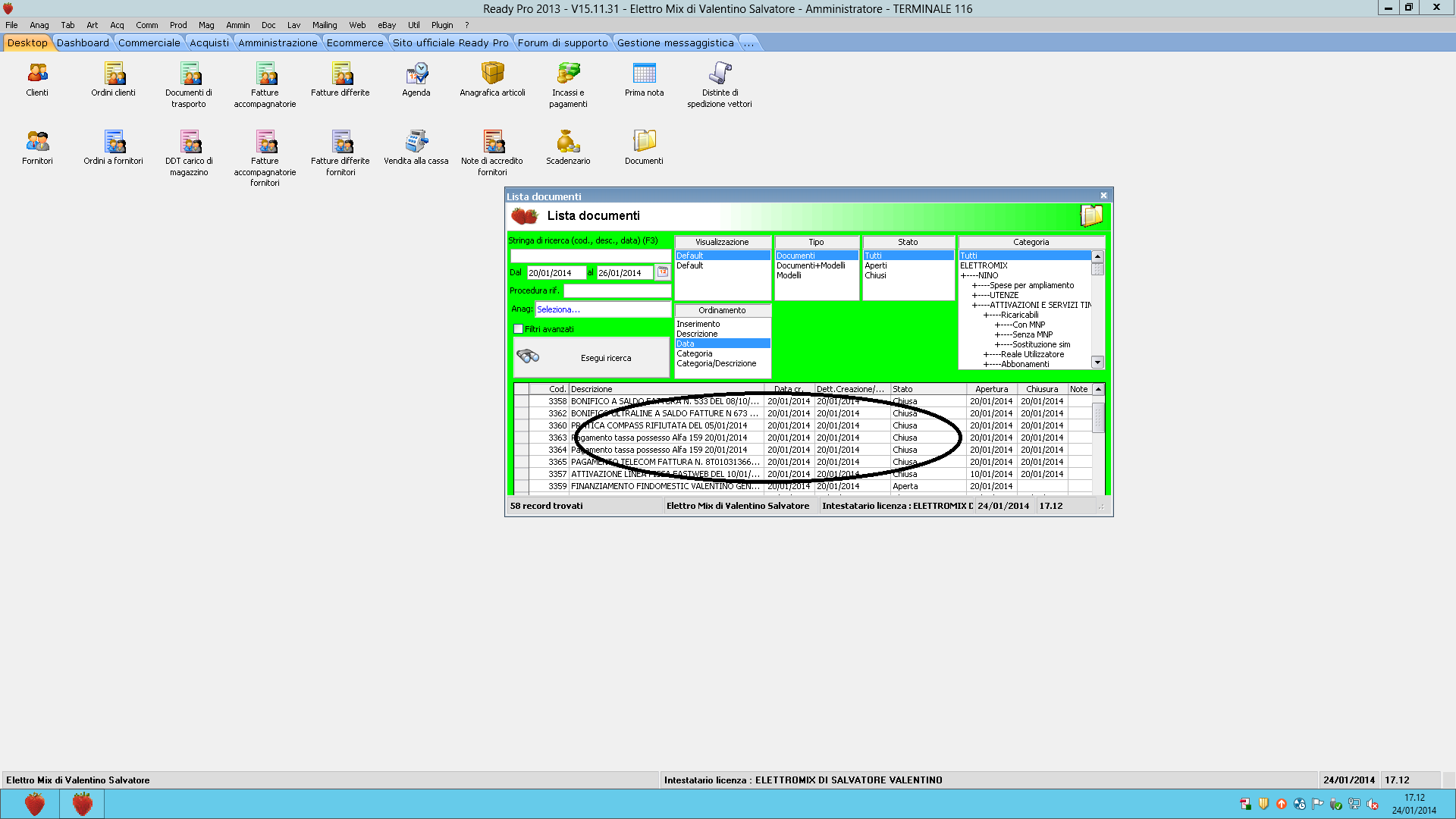Open Incassi e pagamenti icon

568,85
